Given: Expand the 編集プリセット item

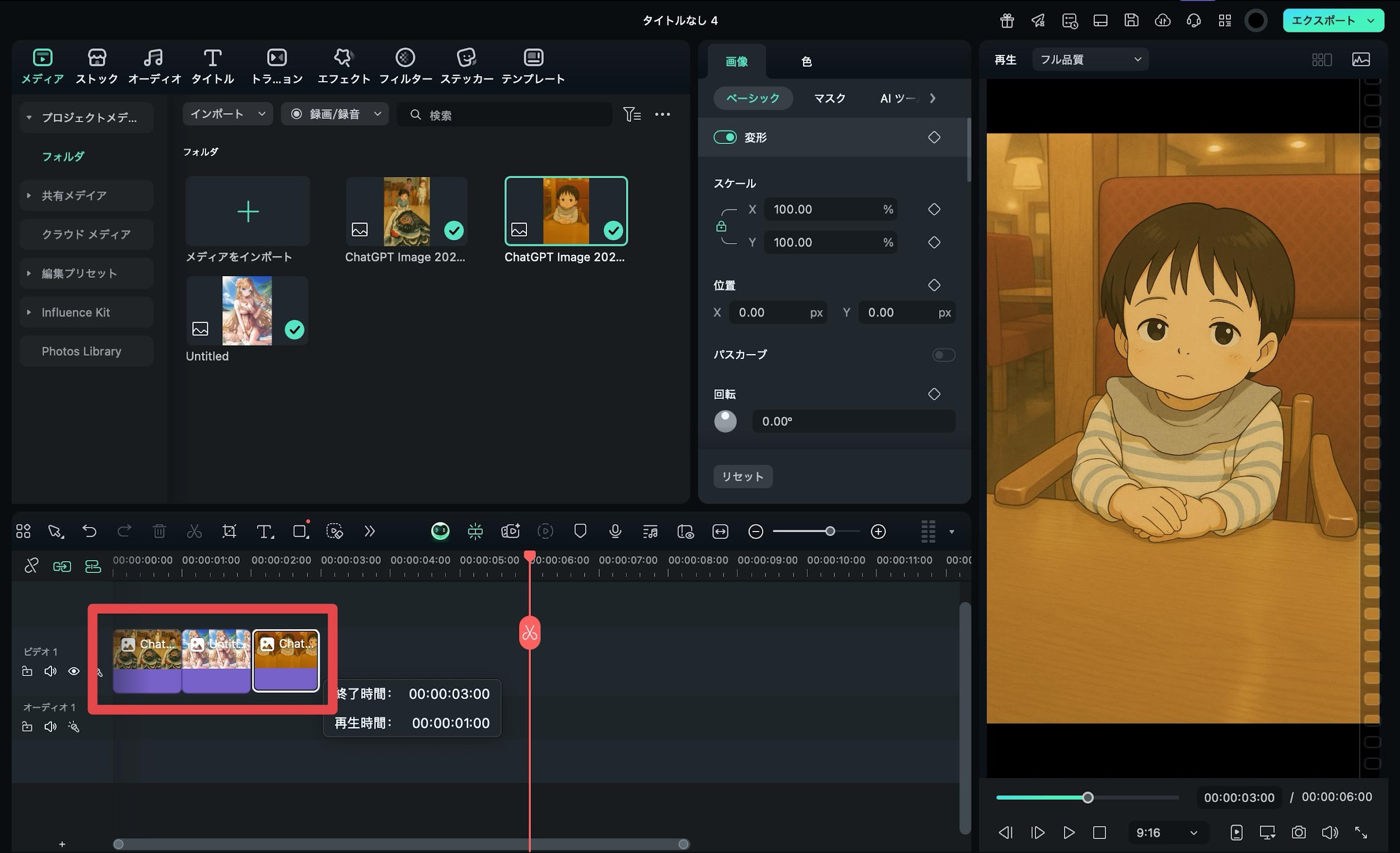Looking at the screenshot, I should click(29, 273).
